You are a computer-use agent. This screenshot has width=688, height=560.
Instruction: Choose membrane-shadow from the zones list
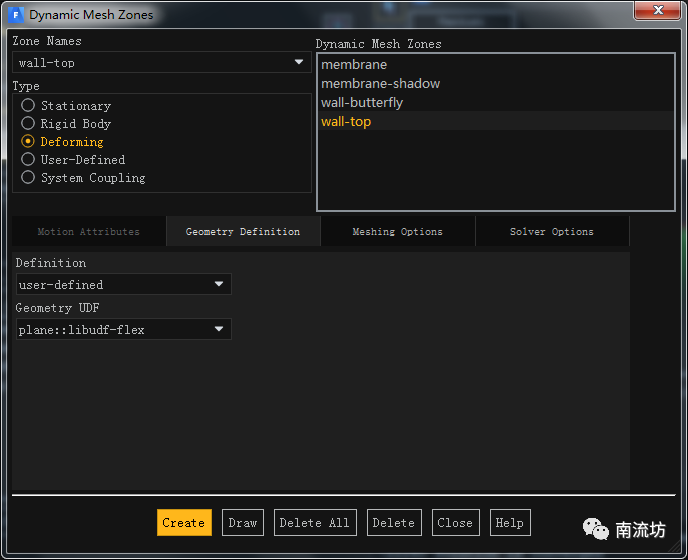(380, 84)
